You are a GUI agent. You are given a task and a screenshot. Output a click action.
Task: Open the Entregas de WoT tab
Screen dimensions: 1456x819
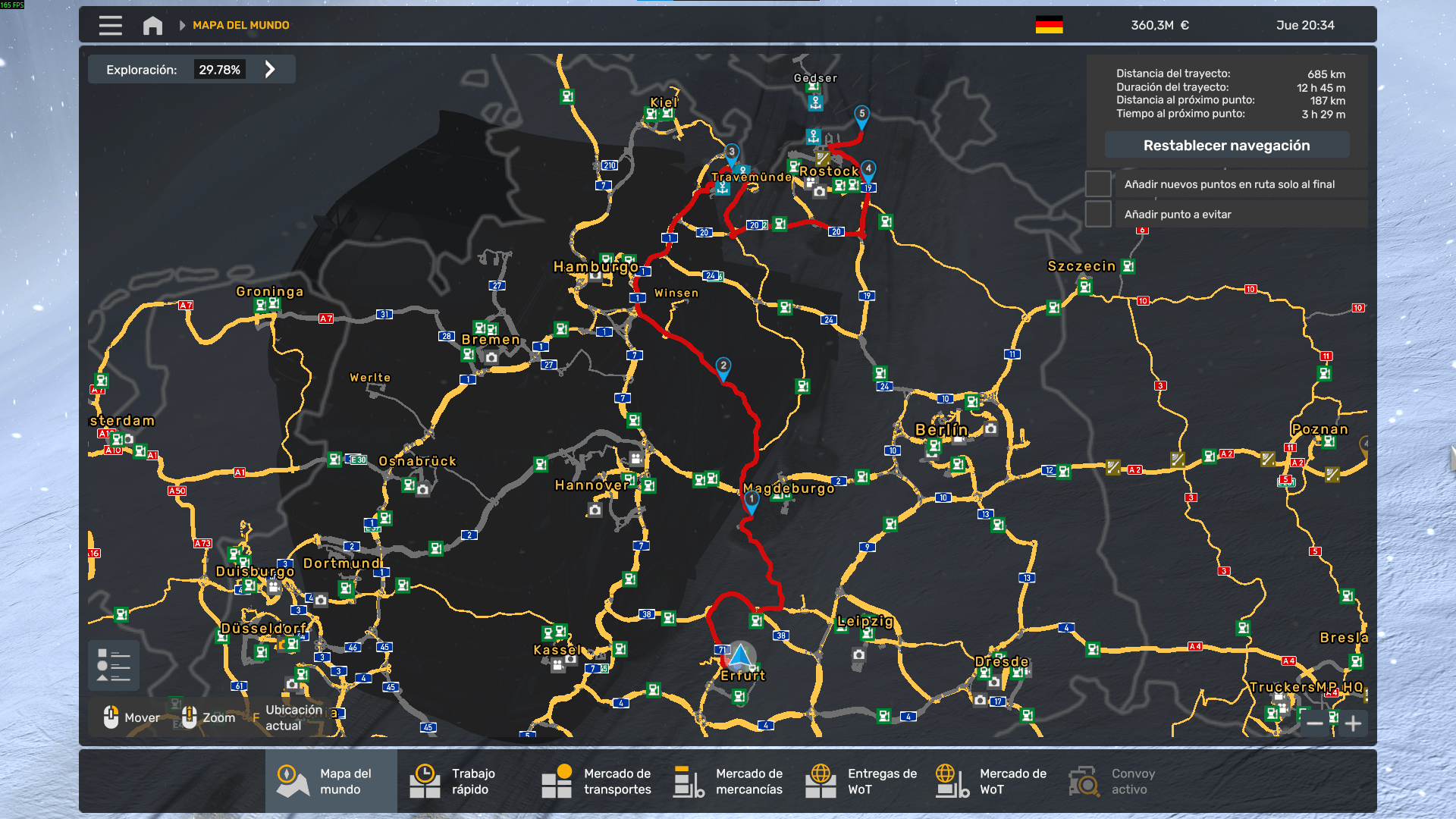coord(861,781)
